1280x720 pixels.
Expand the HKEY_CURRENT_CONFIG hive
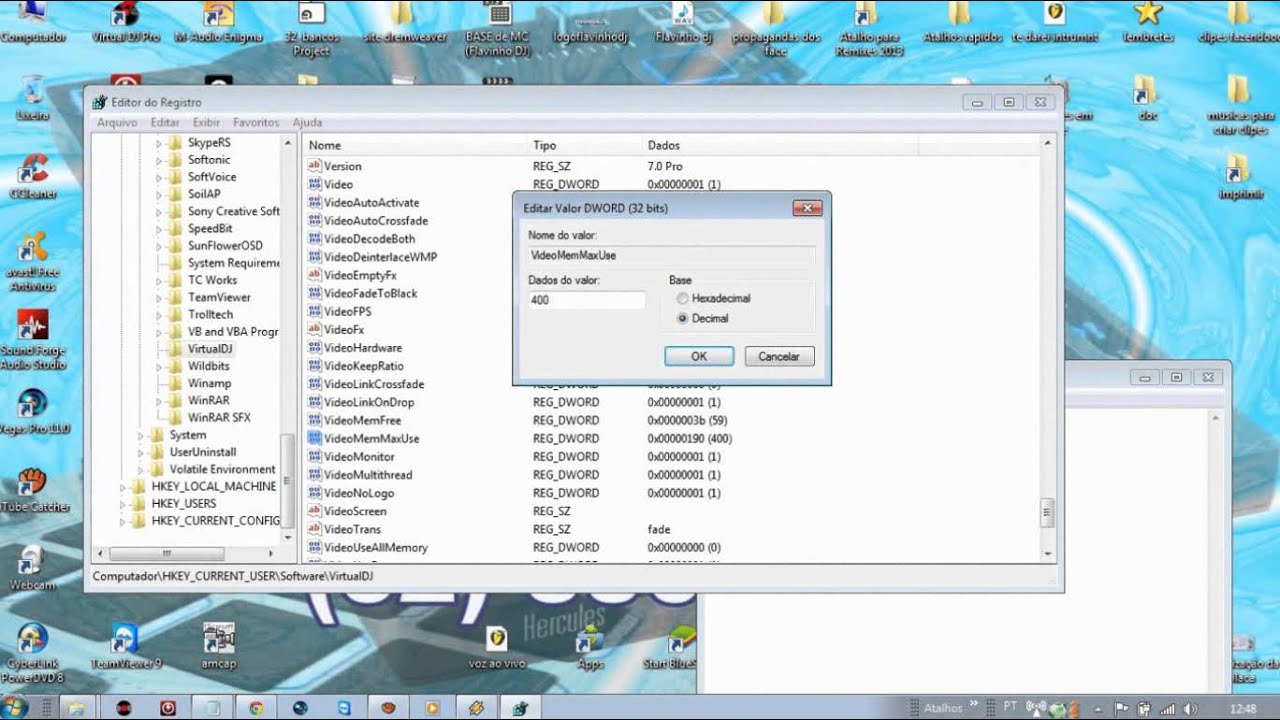123,520
